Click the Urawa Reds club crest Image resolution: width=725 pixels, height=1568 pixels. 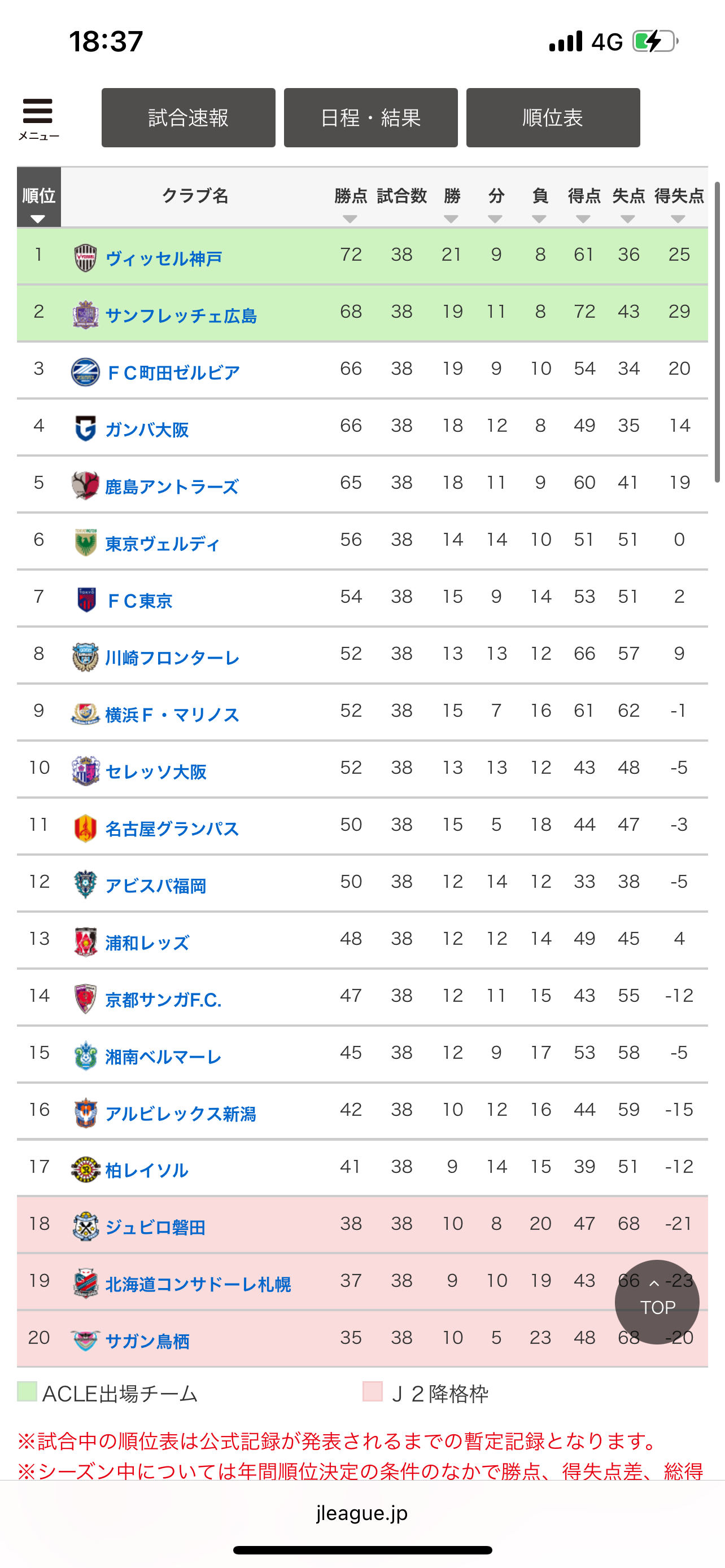[85, 941]
